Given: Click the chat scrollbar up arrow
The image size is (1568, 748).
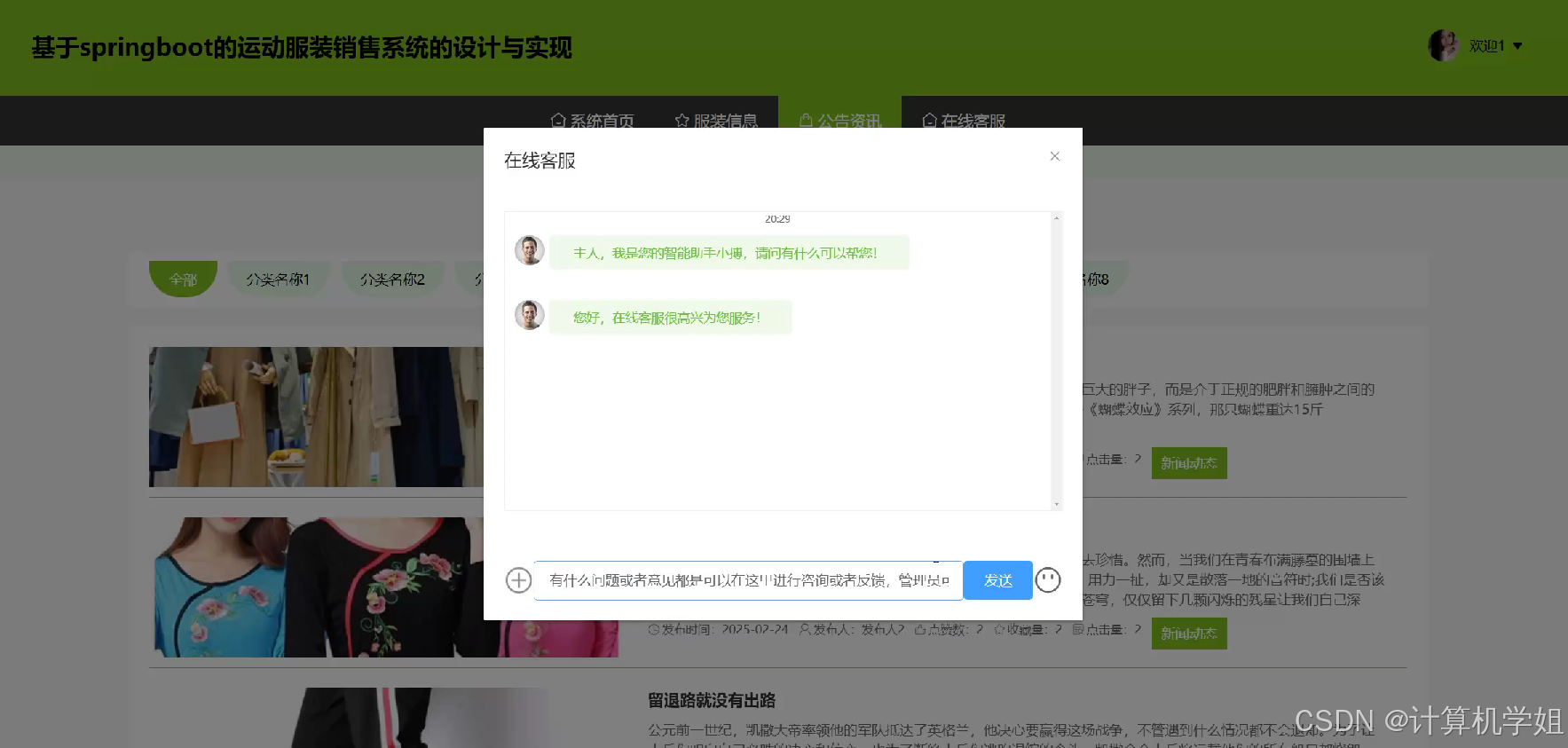Looking at the screenshot, I should (x=1056, y=217).
